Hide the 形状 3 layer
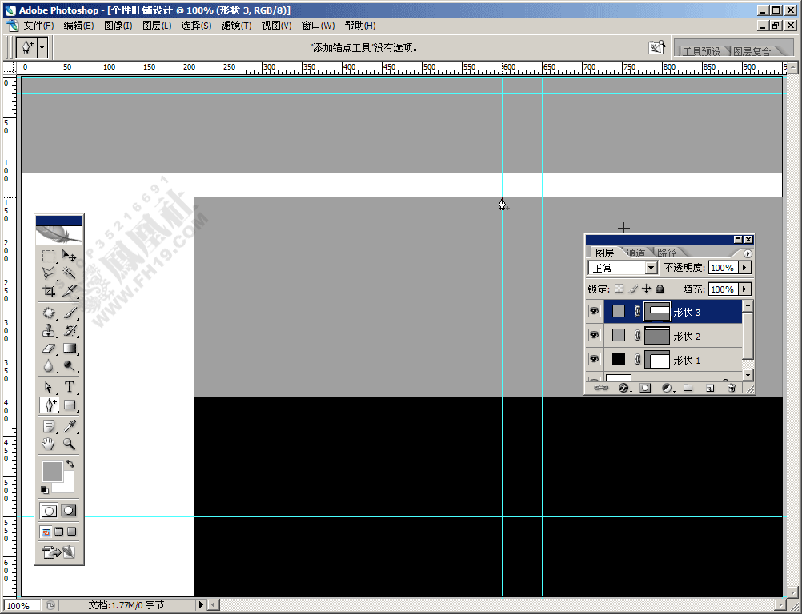Screen dimensions: 802x614 (594, 311)
